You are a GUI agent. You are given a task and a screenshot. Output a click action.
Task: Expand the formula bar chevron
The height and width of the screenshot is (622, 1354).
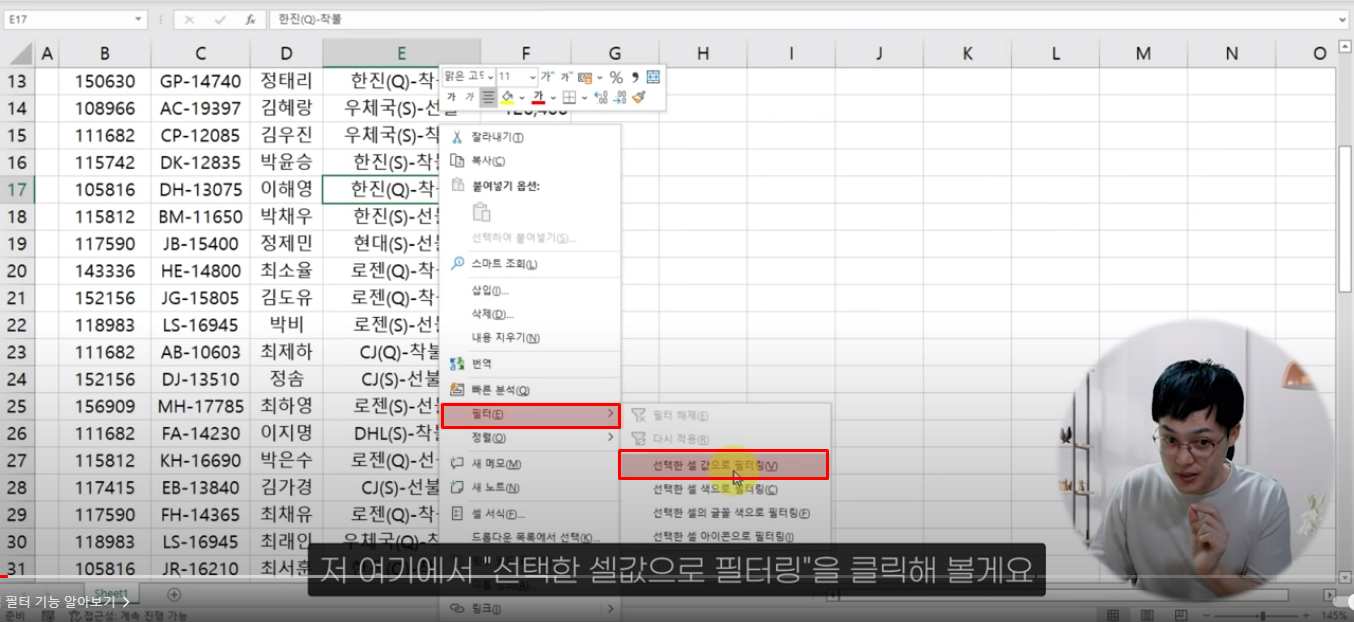[1344, 19]
